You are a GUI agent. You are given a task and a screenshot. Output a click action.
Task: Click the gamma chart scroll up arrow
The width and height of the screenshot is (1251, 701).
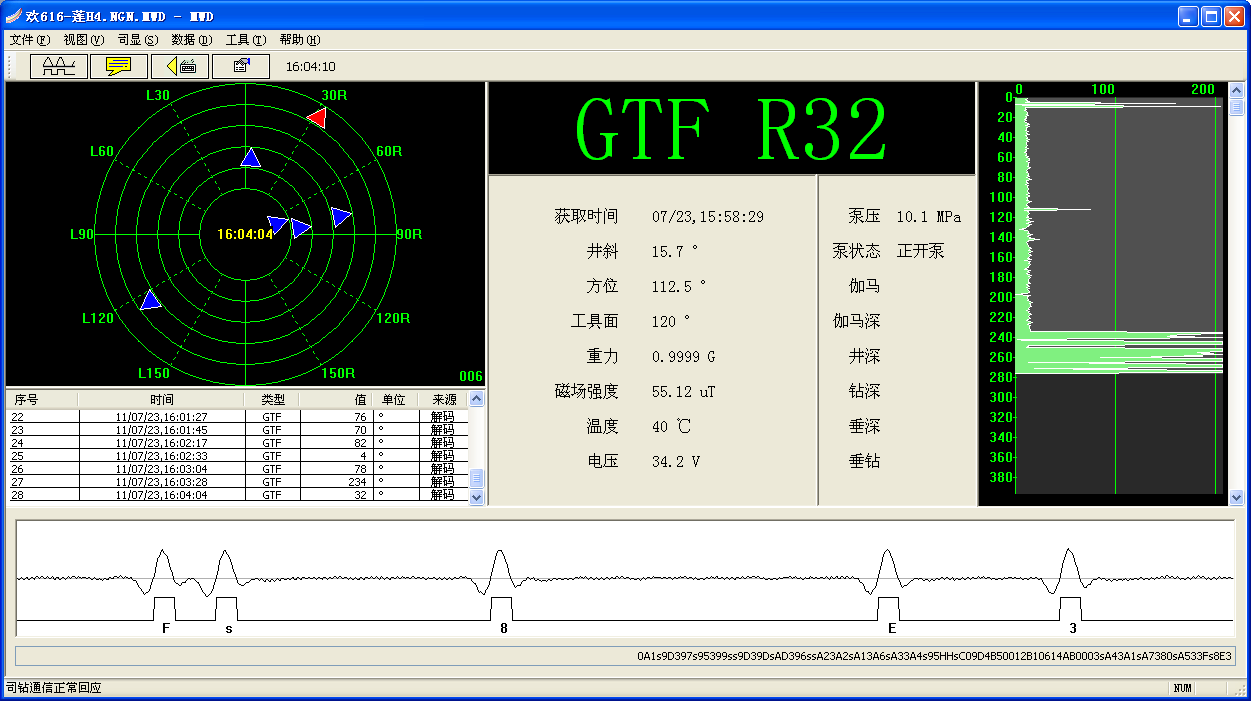pyautogui.click(x=1237, y=91)
